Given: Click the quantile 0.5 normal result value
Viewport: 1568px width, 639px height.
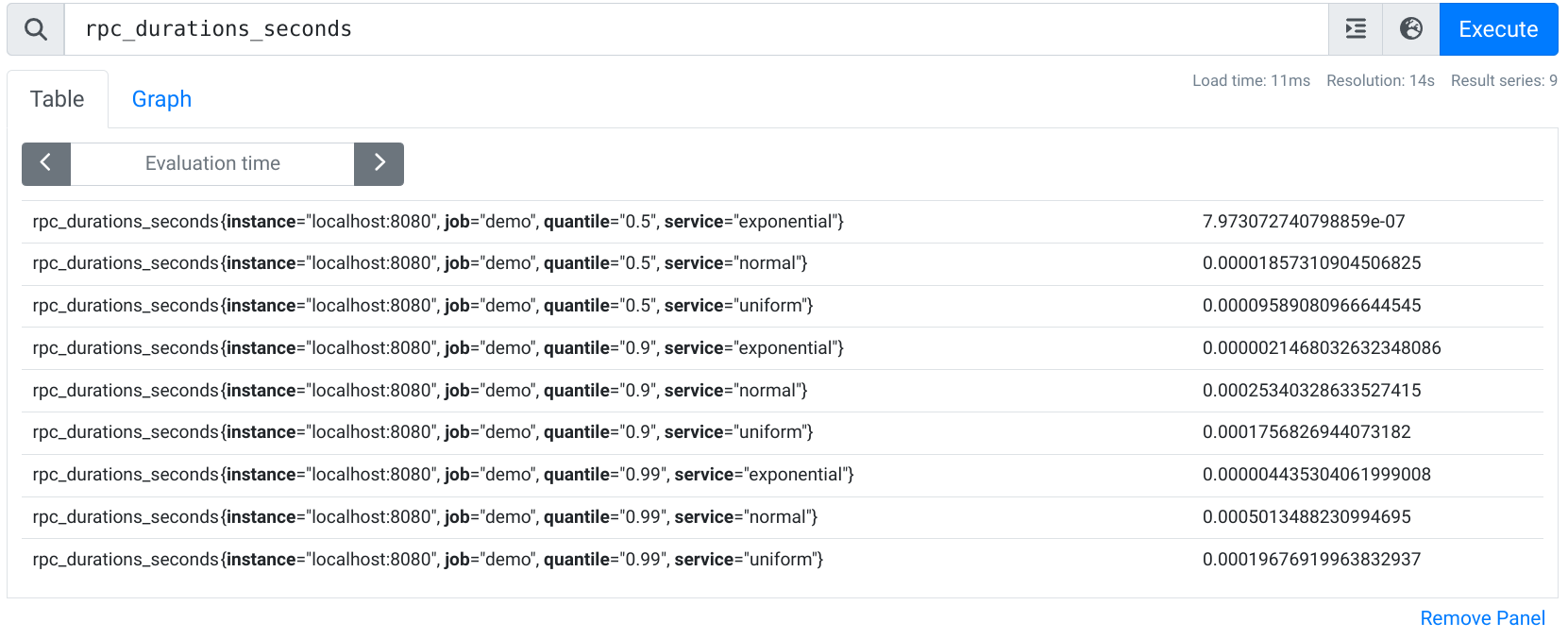Looking at the screenshot, I should coord(1312,262).
